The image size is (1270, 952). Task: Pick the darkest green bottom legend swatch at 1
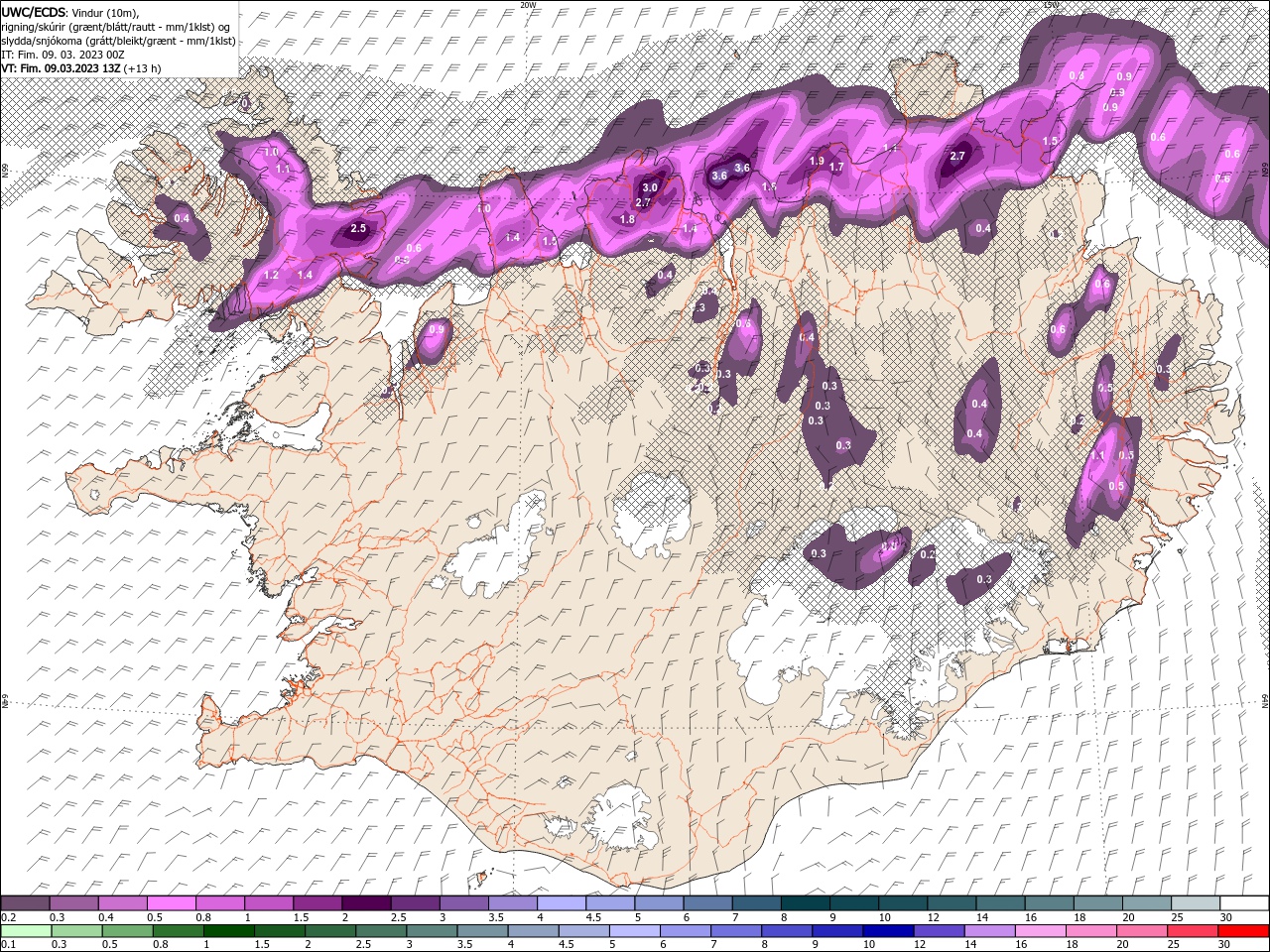pyautogui.click(x=228, y=931)
